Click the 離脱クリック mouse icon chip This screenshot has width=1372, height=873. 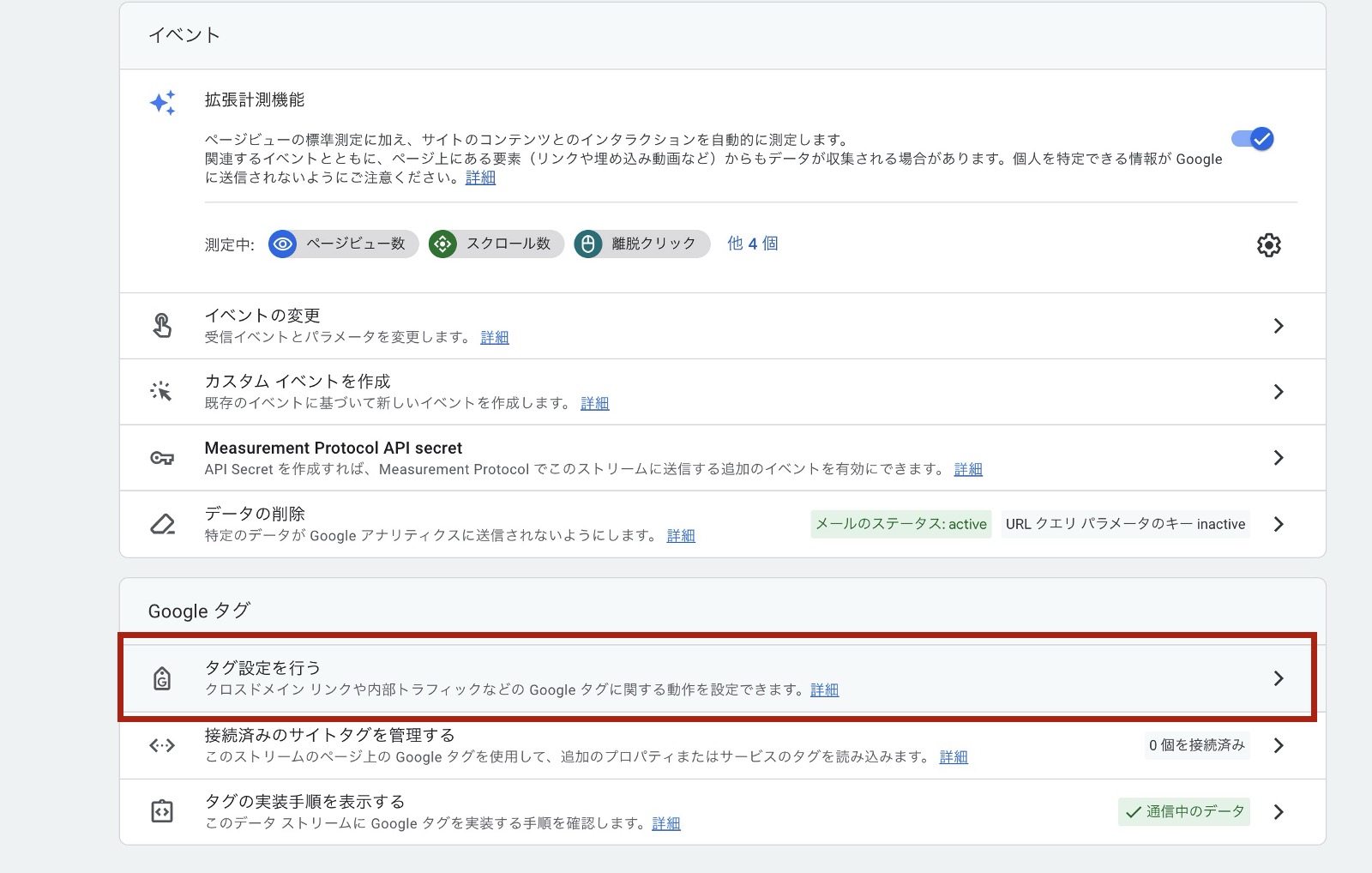pyautogui.click(x=641, y=244)
